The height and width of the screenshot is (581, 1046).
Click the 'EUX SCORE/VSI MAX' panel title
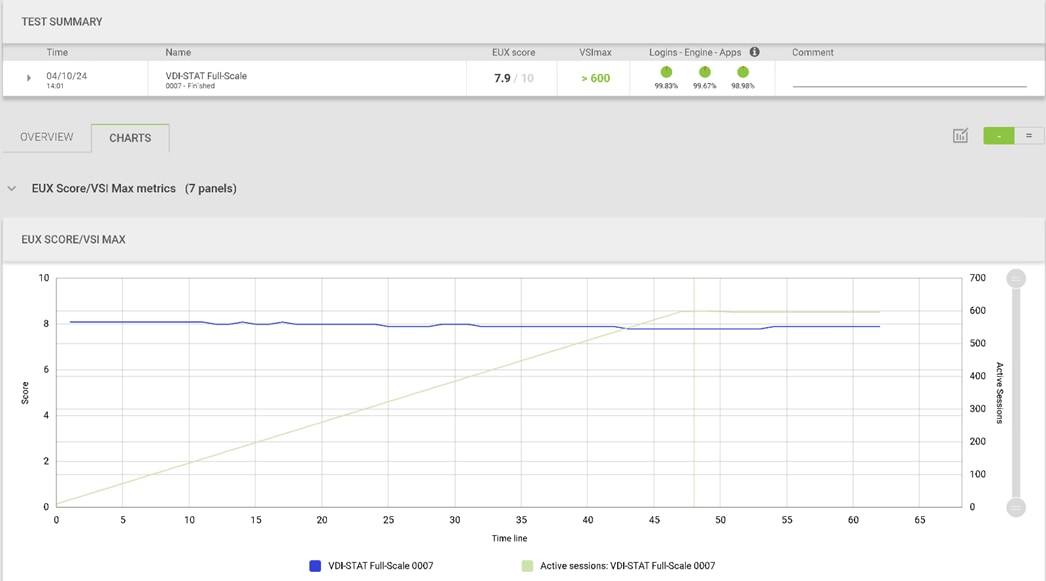73,239
